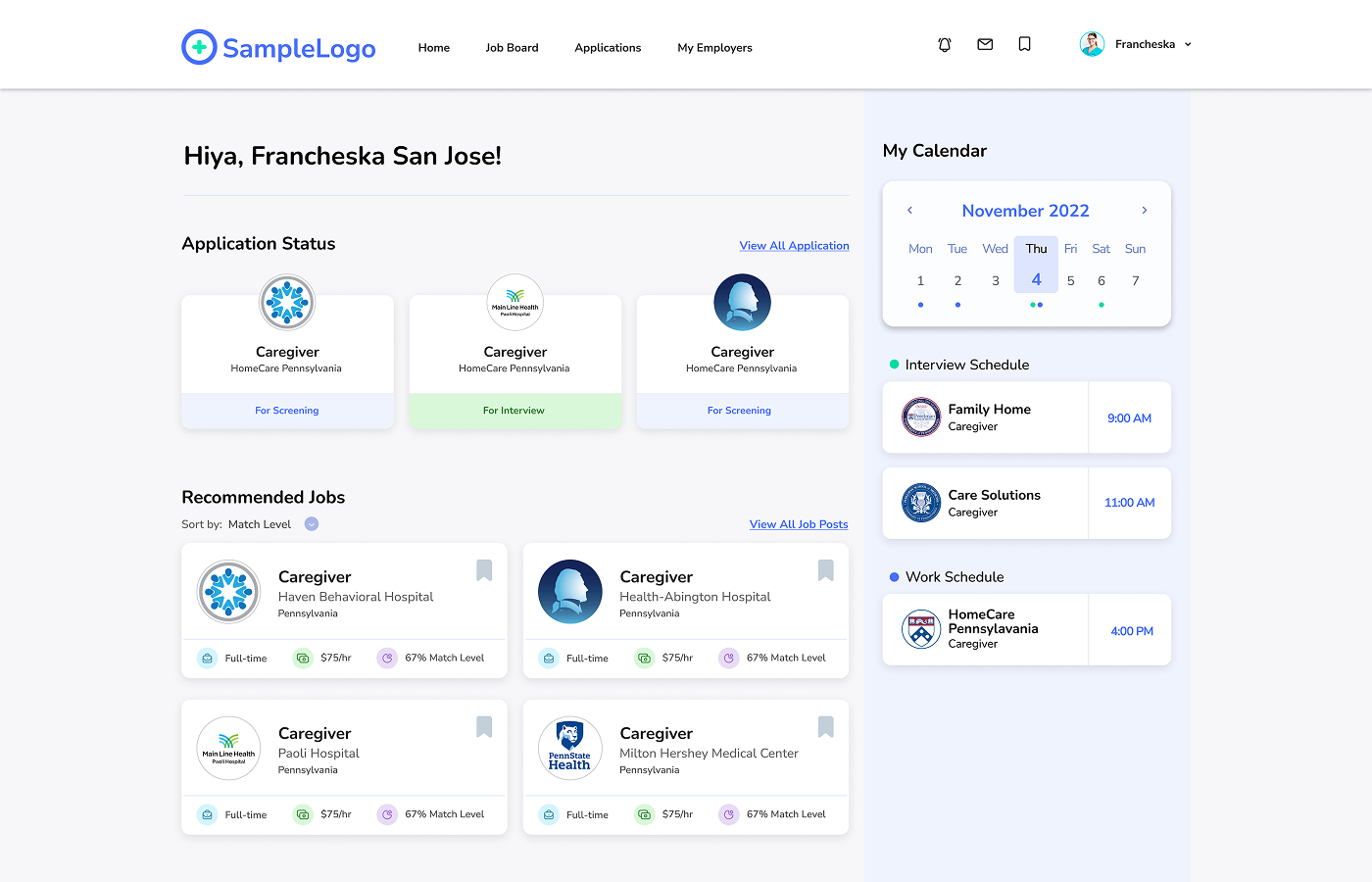Select Saturday 6 in the calendar

pos(1102,281)
